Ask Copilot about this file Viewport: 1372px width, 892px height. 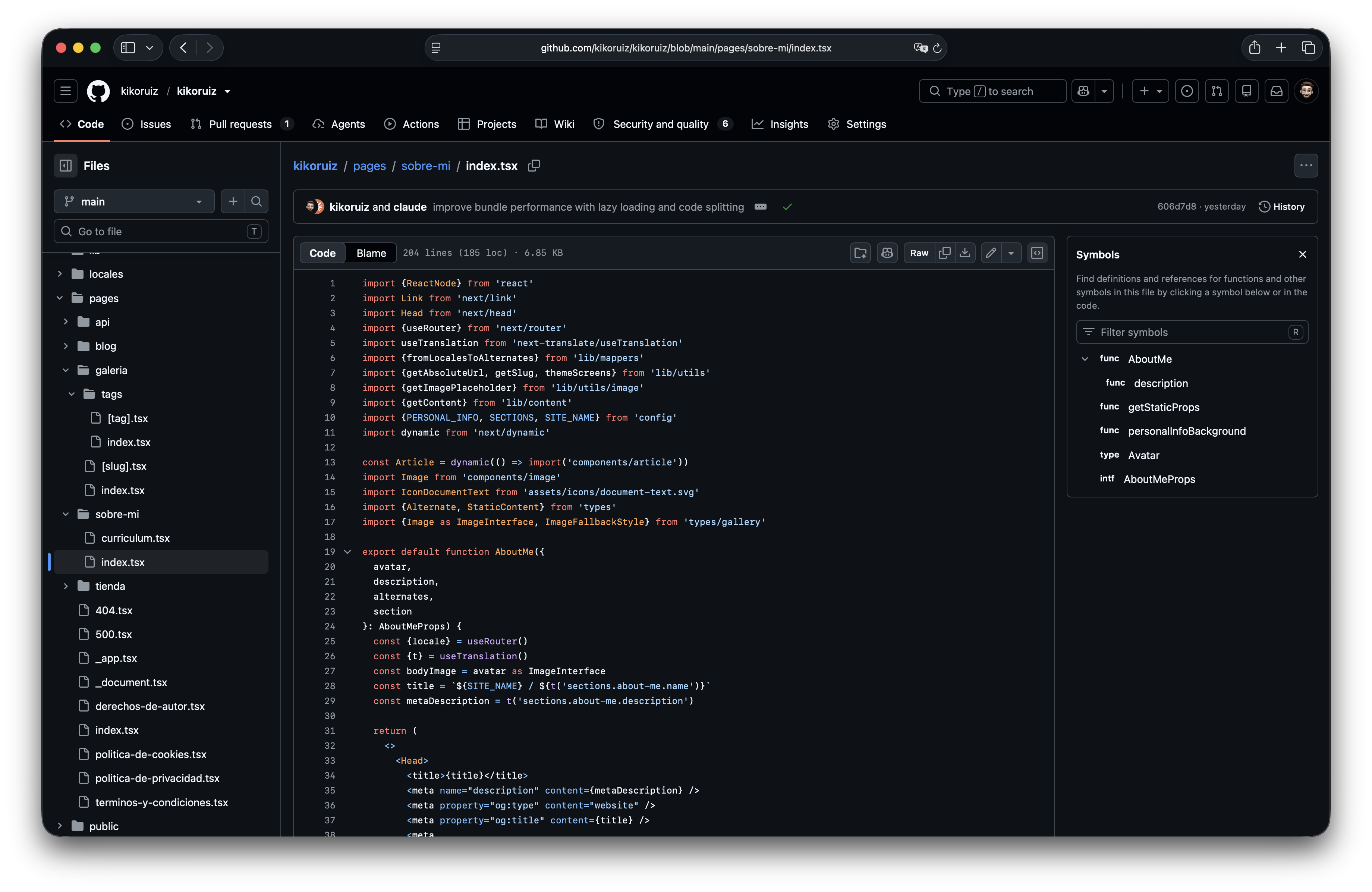pos(887,252)
